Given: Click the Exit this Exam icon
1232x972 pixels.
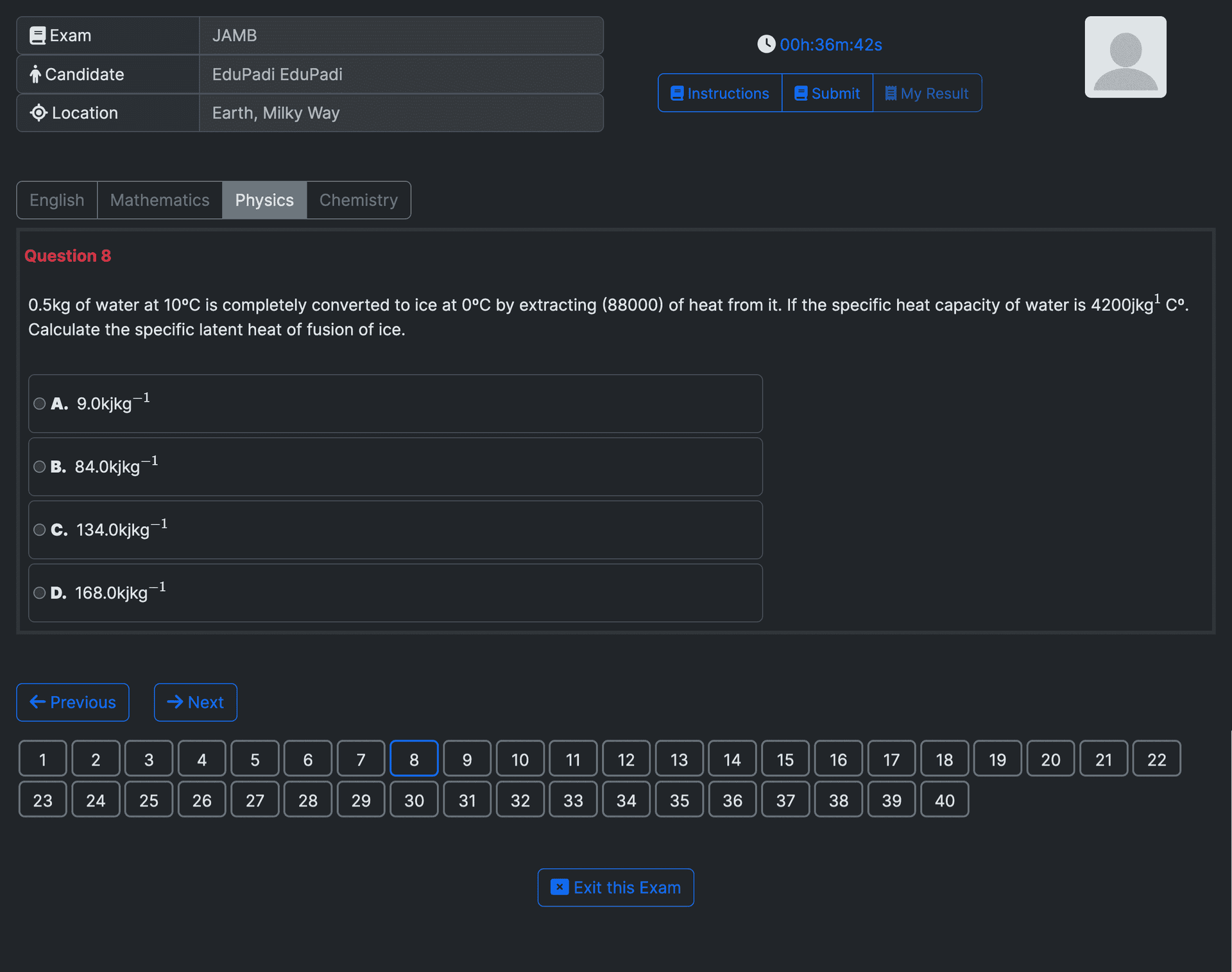Looking at the screenshot, I should (x=559, y=887).
